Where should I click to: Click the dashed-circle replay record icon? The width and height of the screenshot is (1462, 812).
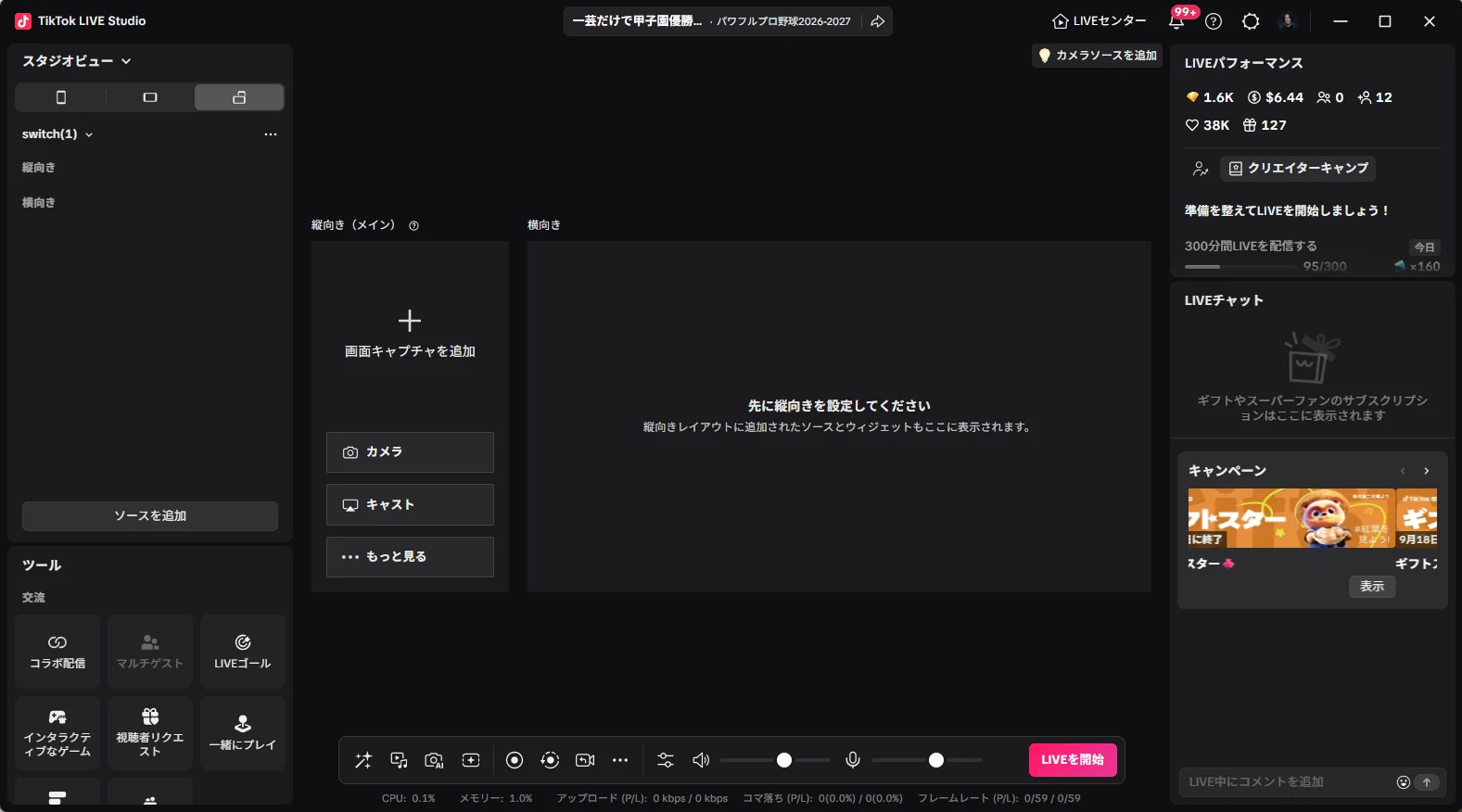(550, 760)
